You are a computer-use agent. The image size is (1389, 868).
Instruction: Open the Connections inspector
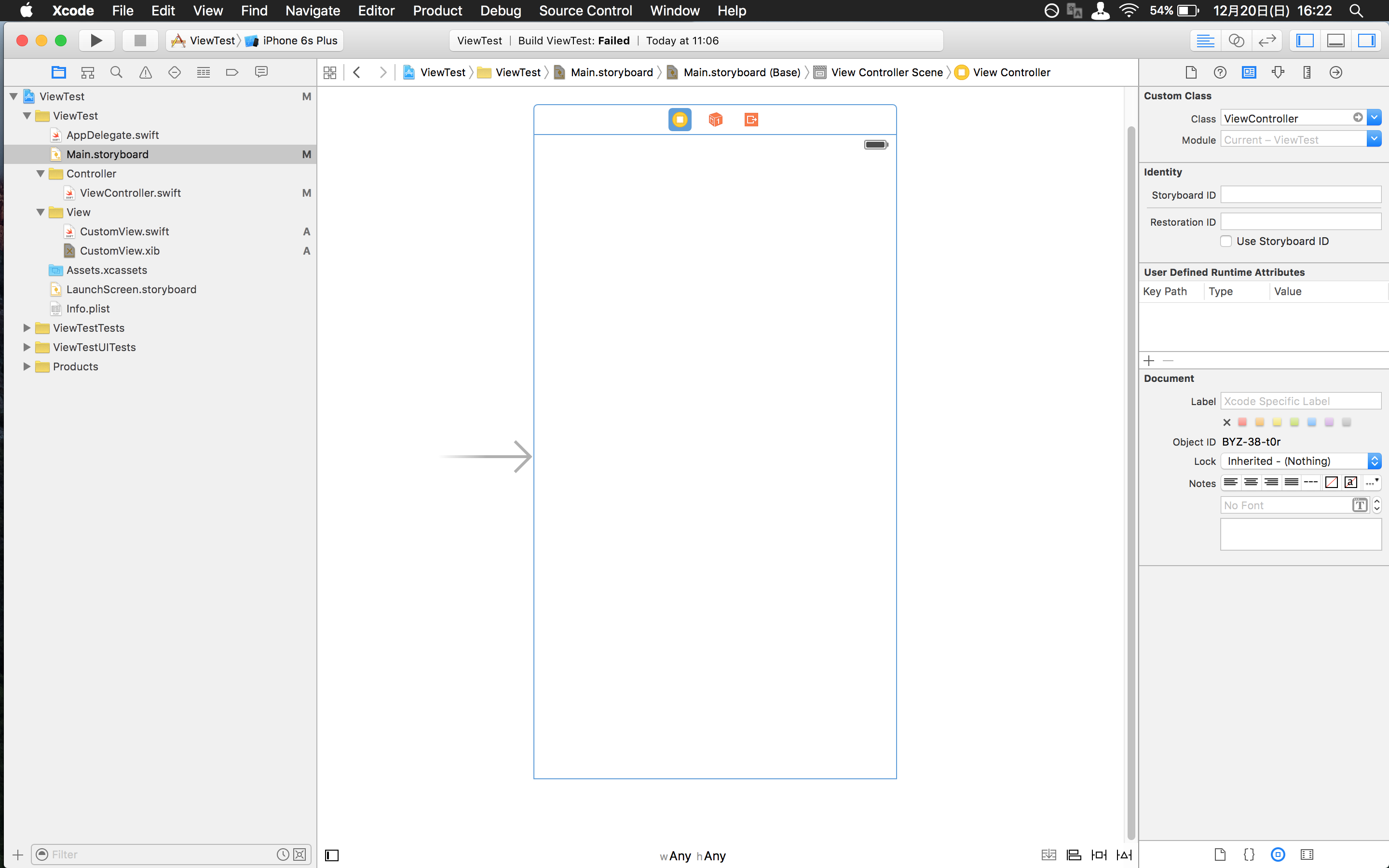1335,72
